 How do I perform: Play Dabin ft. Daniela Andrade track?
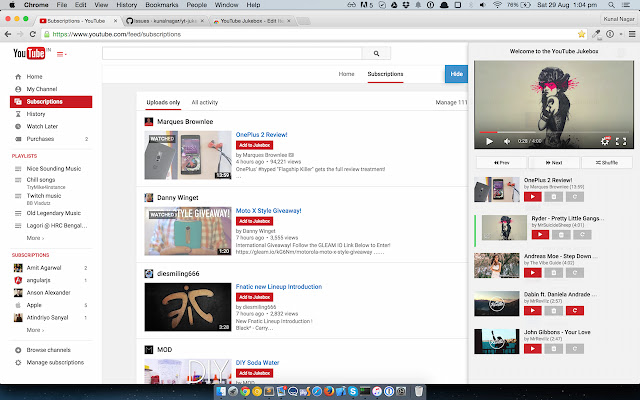pyautogui.click(x=533, y=311)
